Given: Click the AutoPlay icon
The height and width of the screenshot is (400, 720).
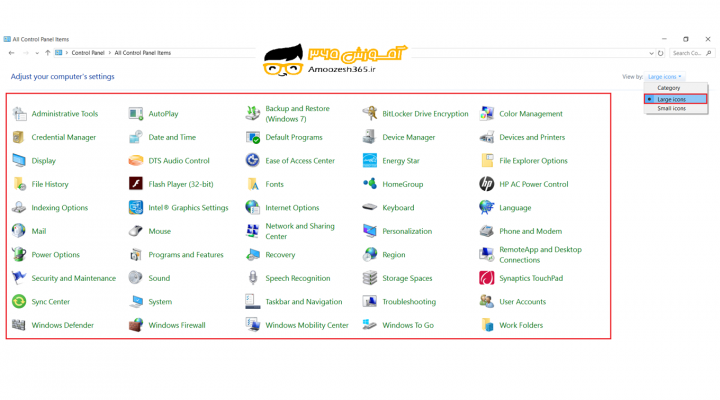Looking at the screenshot, I should [x=136, y=113].
